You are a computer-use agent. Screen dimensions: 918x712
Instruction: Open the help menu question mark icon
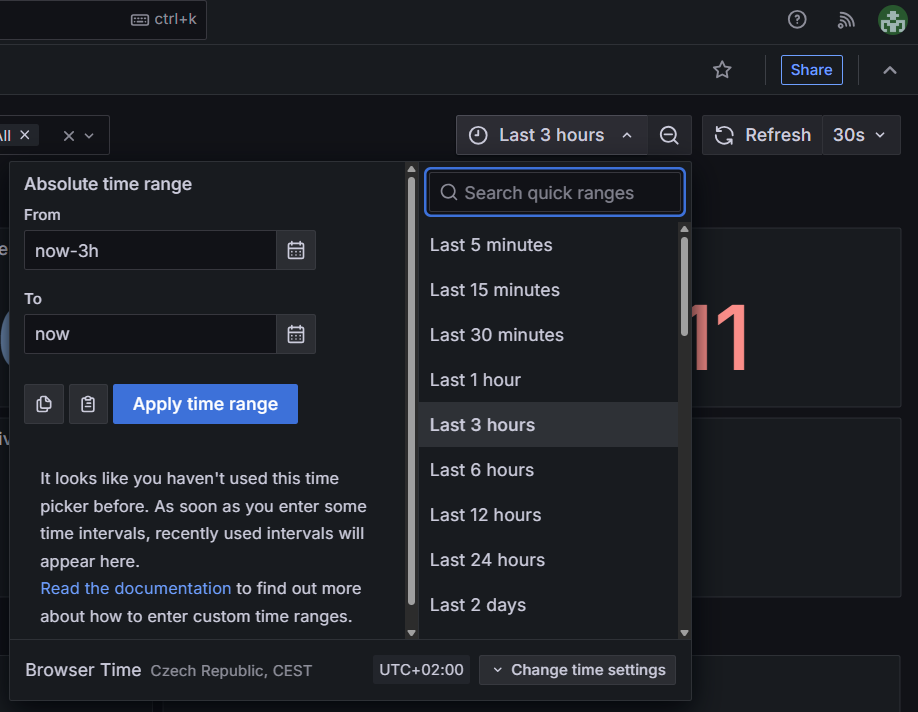point(797,19)
